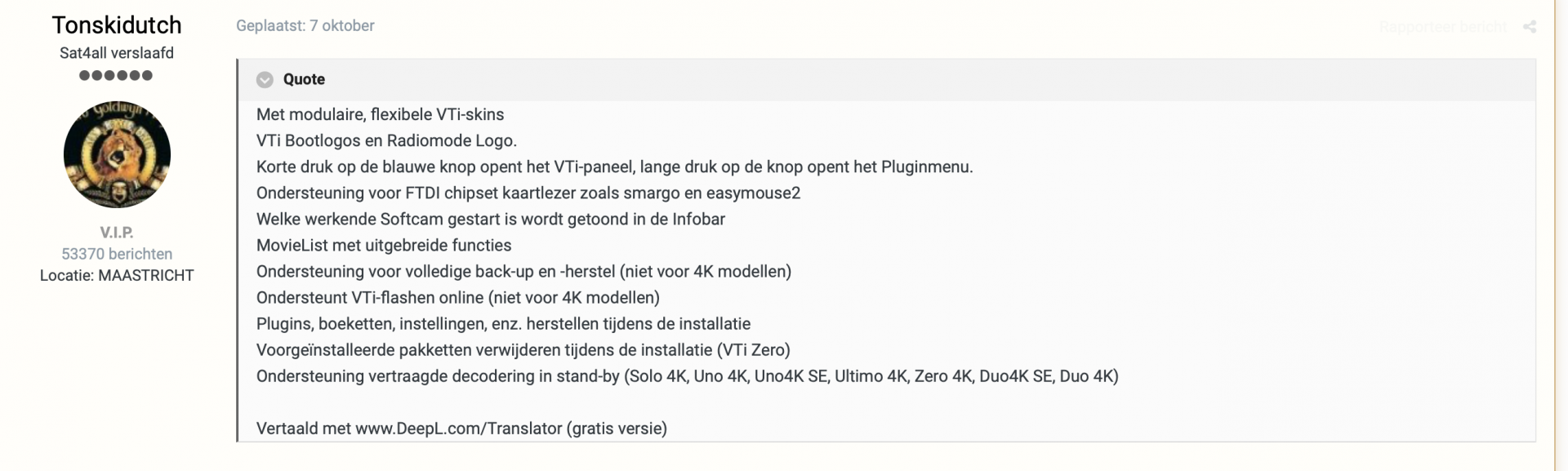
Task: Select the username Tonskidutch
Action: (117, 24)
